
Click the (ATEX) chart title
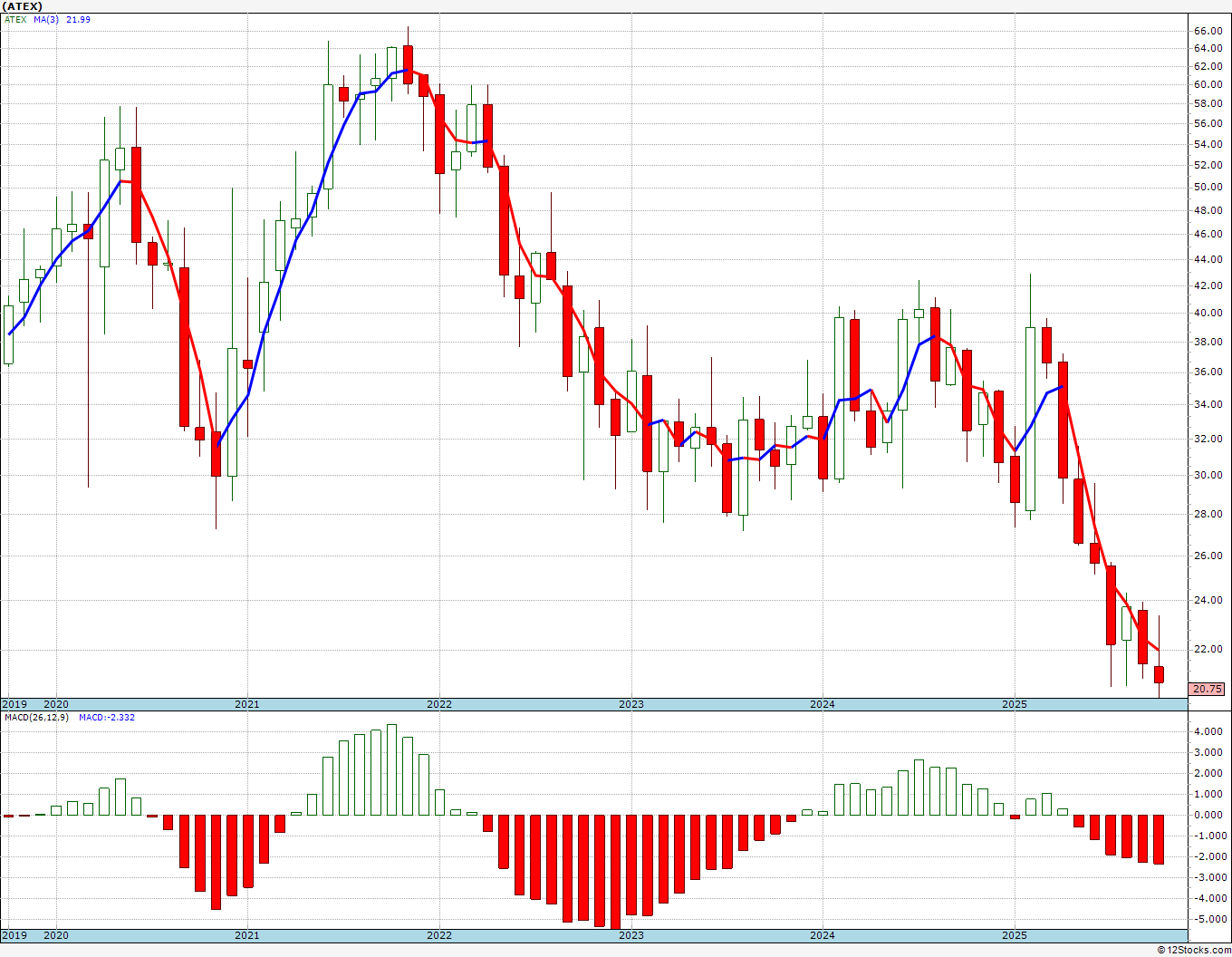point(23,6)
